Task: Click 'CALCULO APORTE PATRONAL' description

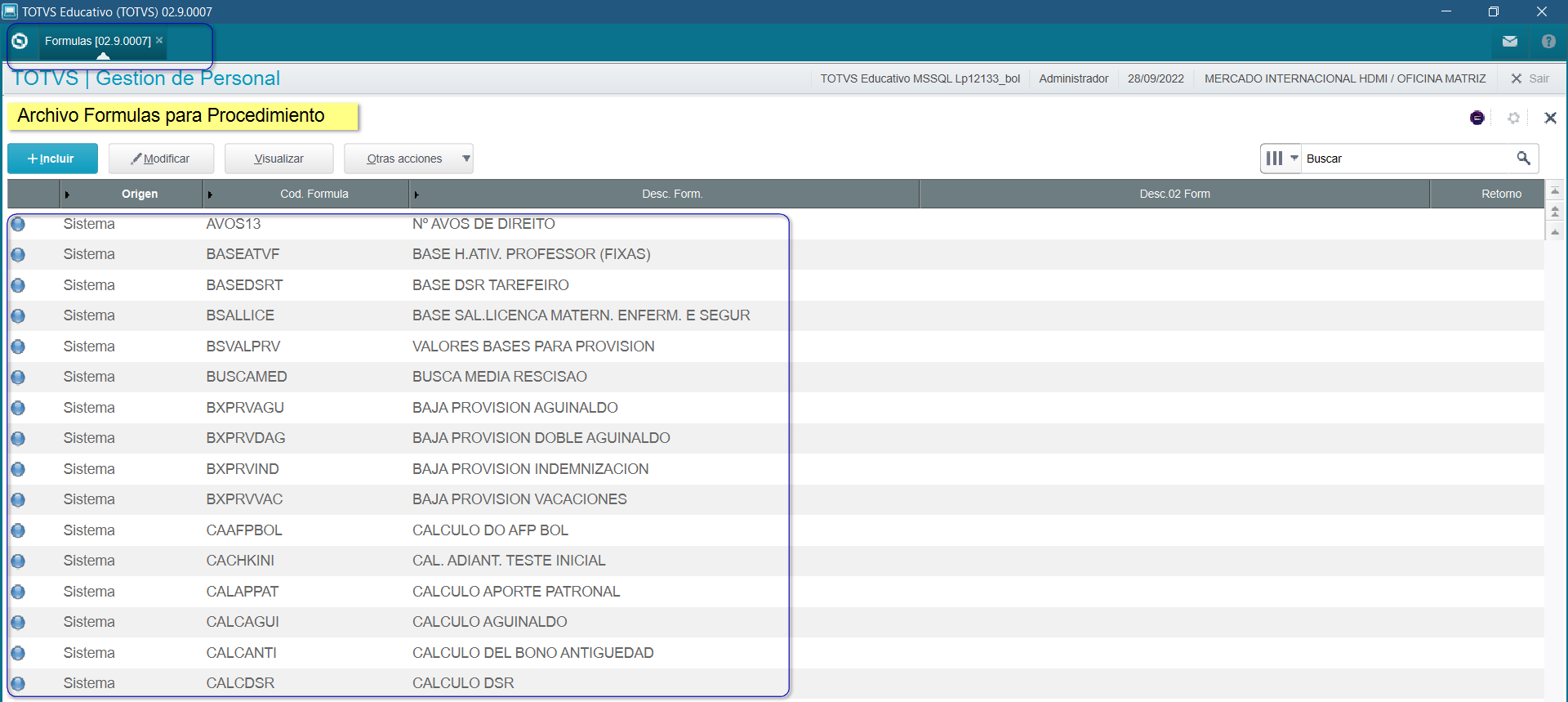Action: (516, 592)
